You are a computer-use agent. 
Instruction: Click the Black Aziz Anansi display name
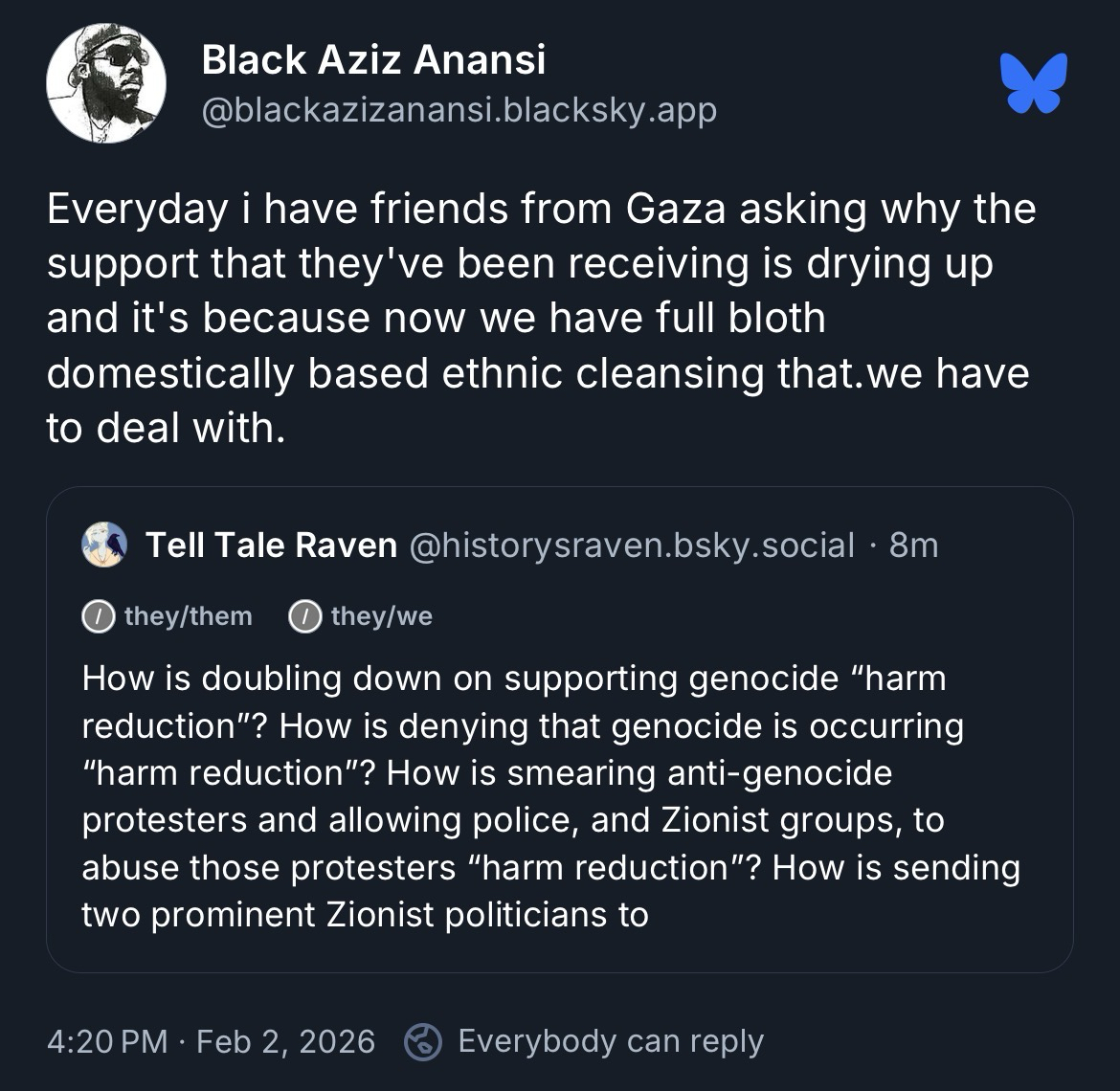pyautogui.click(x=373, y=60)
